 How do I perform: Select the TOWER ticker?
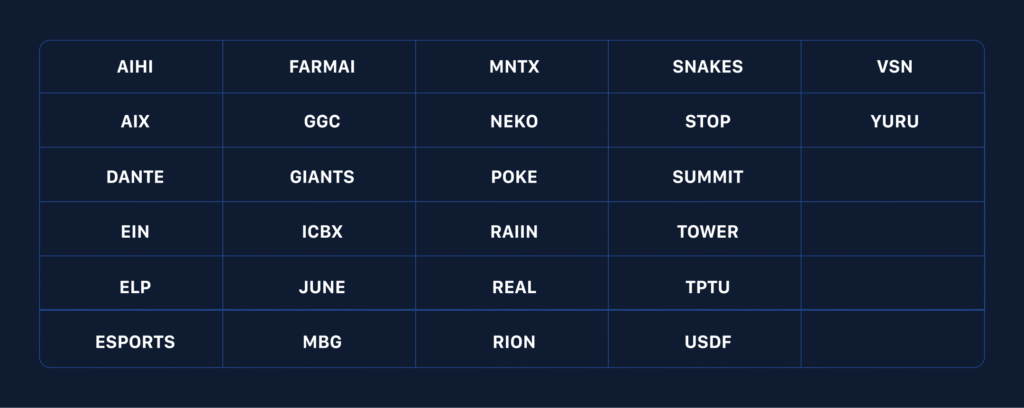tap(707, 232)
